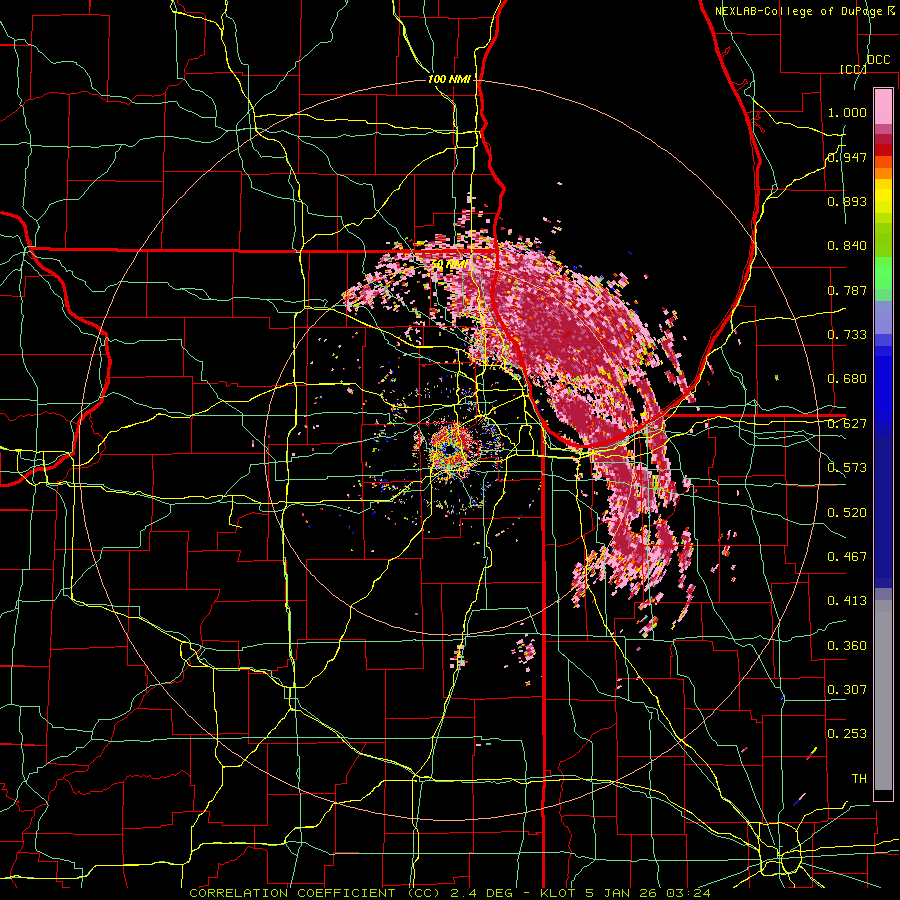Select the 0.360 legend value

(847, 646)
